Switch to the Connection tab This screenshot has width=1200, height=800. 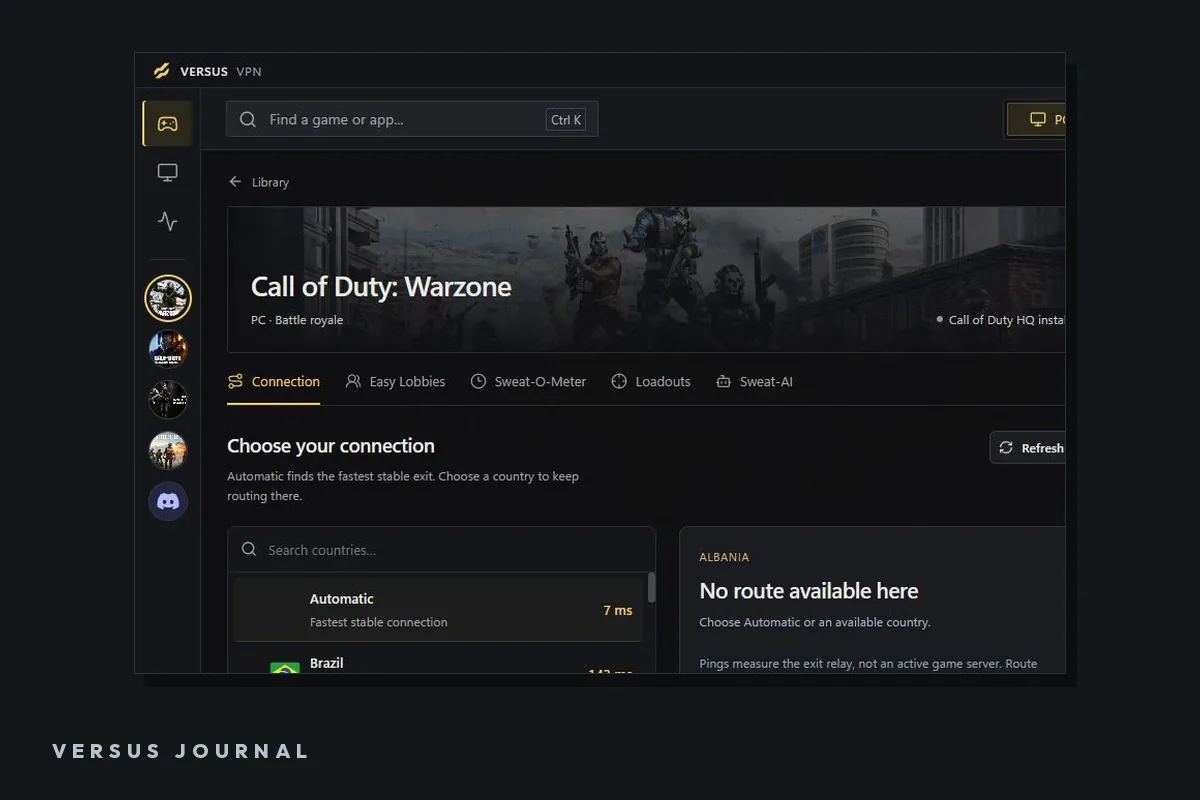[x=274, y=382]
